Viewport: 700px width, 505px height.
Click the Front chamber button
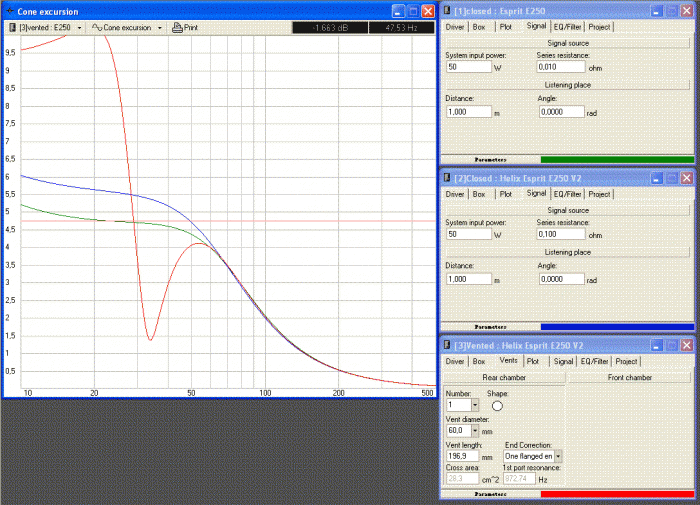(x=630, y=377)
